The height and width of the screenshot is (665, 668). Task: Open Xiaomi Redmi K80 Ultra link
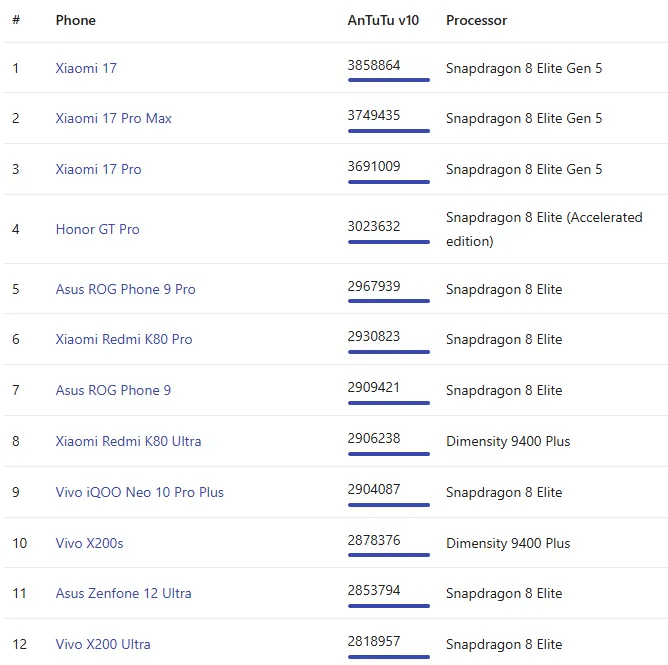tap(128, 441)
